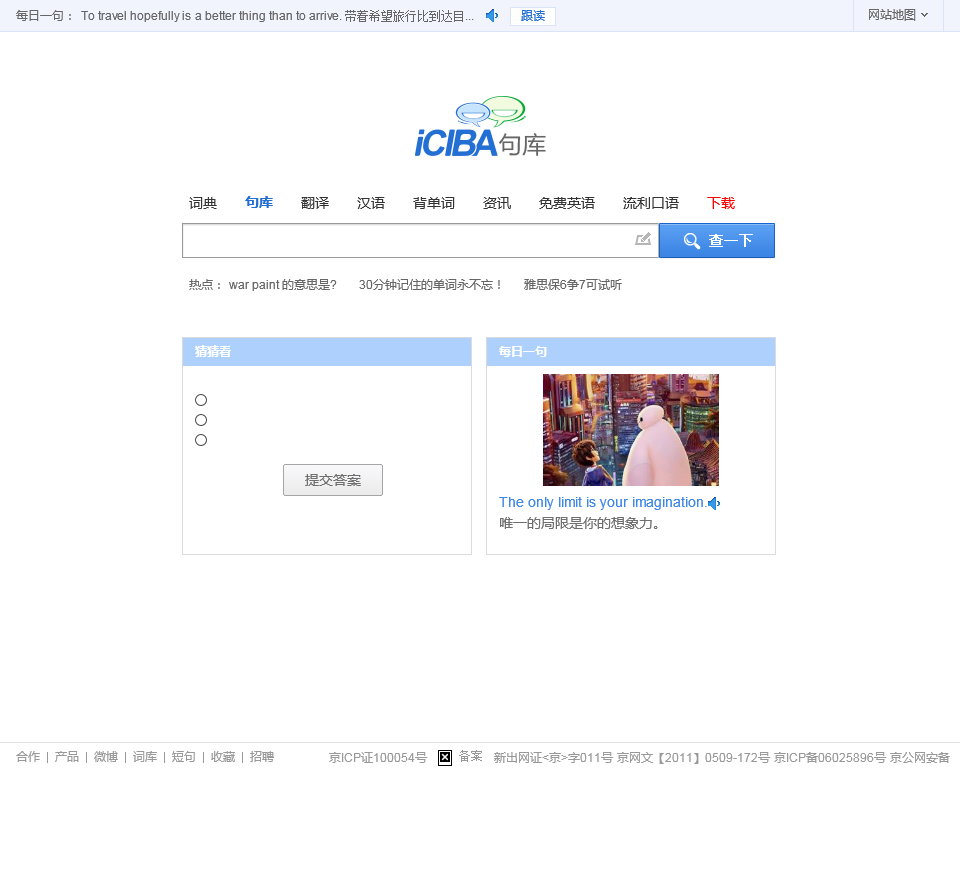Switch to the 句库 tab

259,203
